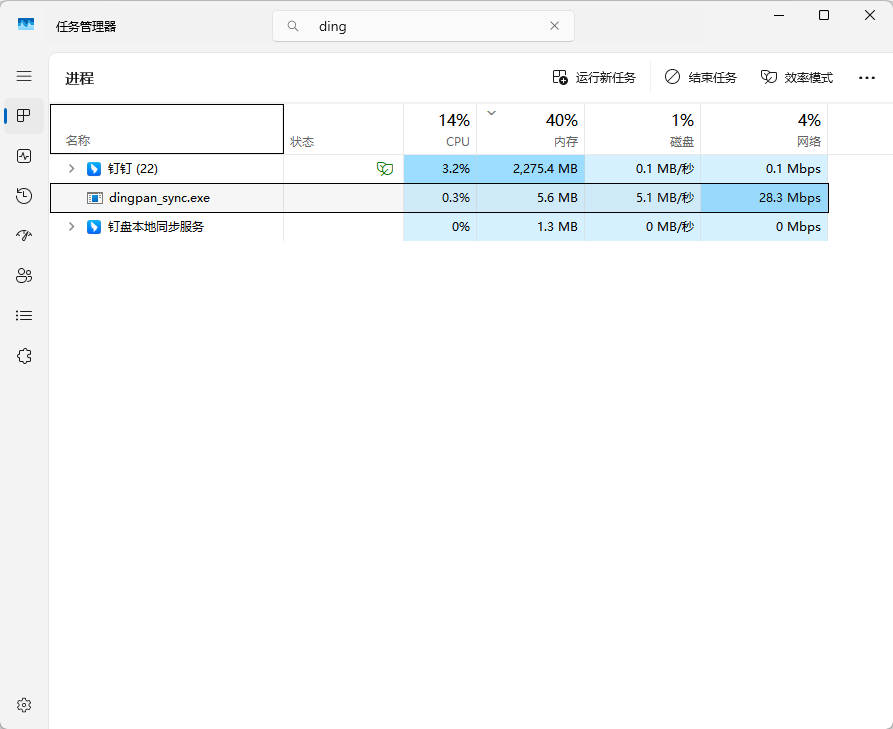Screen dimensions: 893x729
Task: Select the Processes page icon in sidebar
Action: coord(24,116)
